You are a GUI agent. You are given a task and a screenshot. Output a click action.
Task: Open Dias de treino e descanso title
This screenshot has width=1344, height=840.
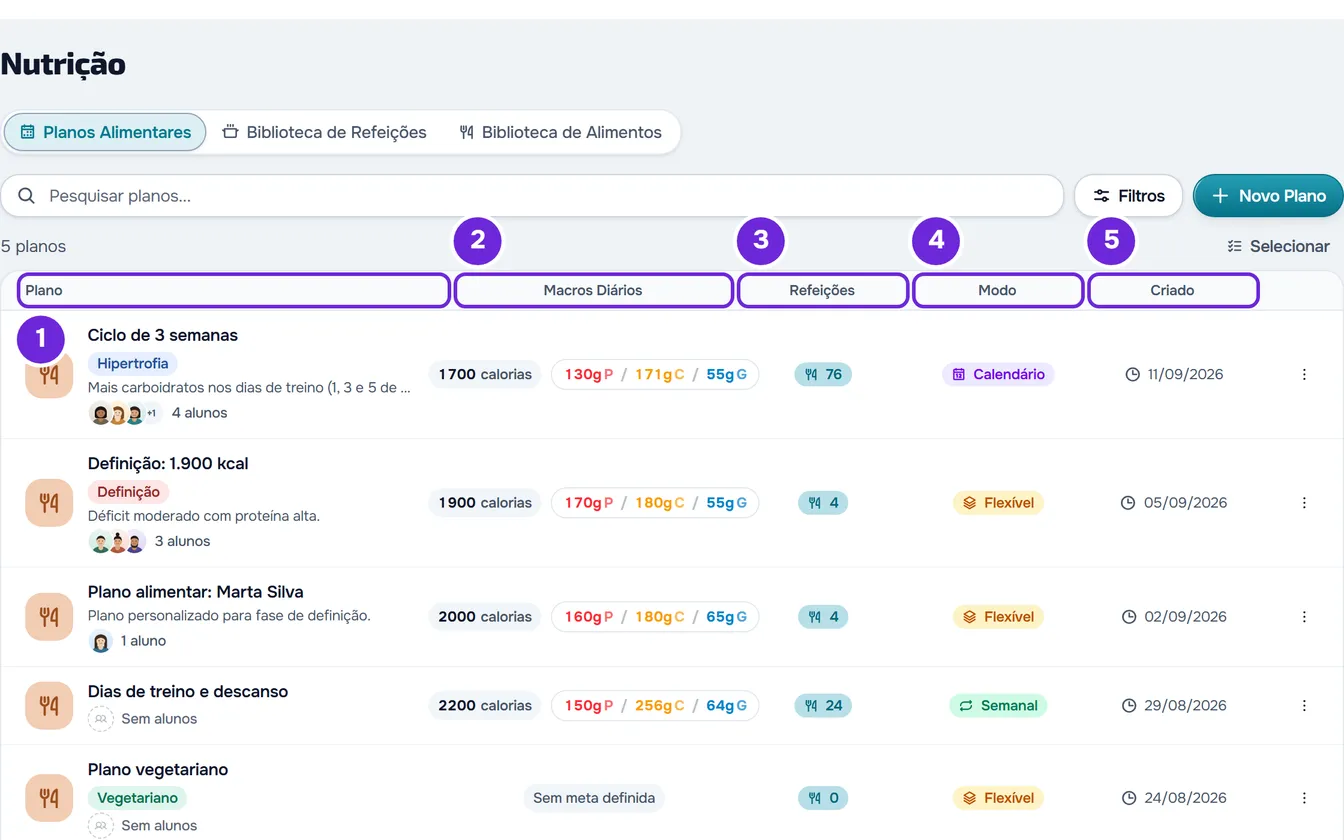(188, 691)
